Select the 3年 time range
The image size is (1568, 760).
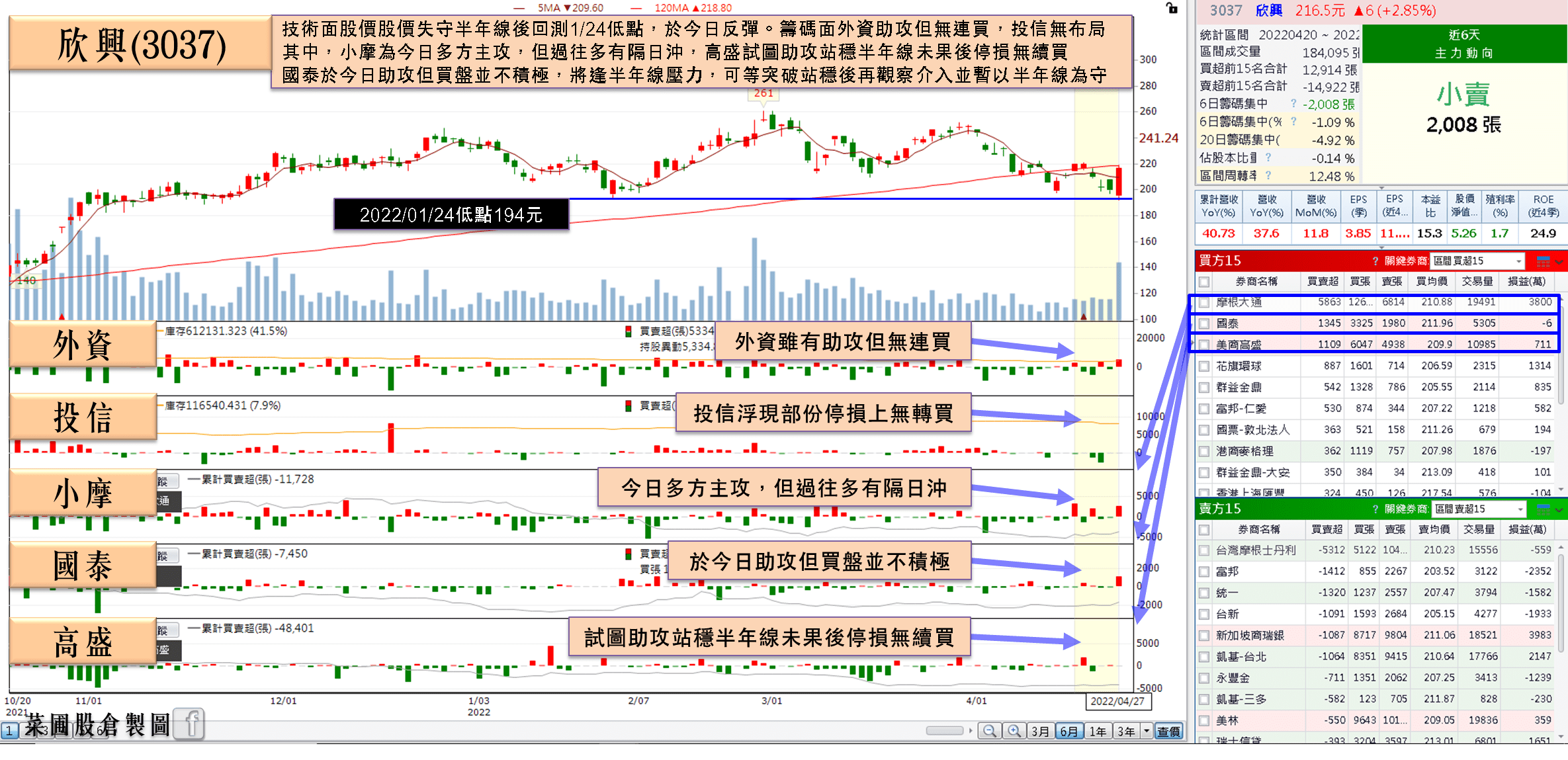click(x=1126, y=731)
